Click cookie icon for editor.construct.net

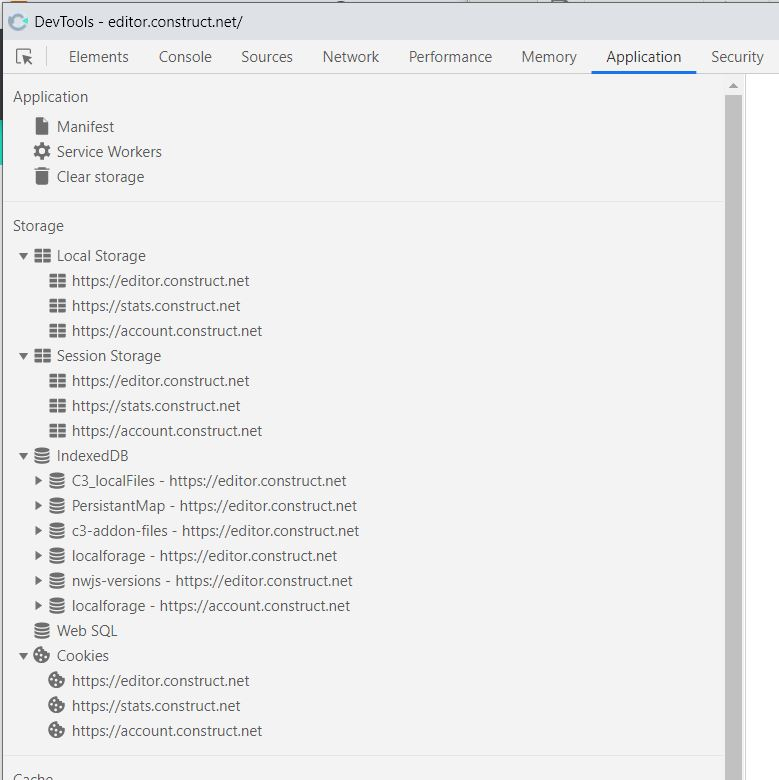pyautogui.click(x=57, y=680)
